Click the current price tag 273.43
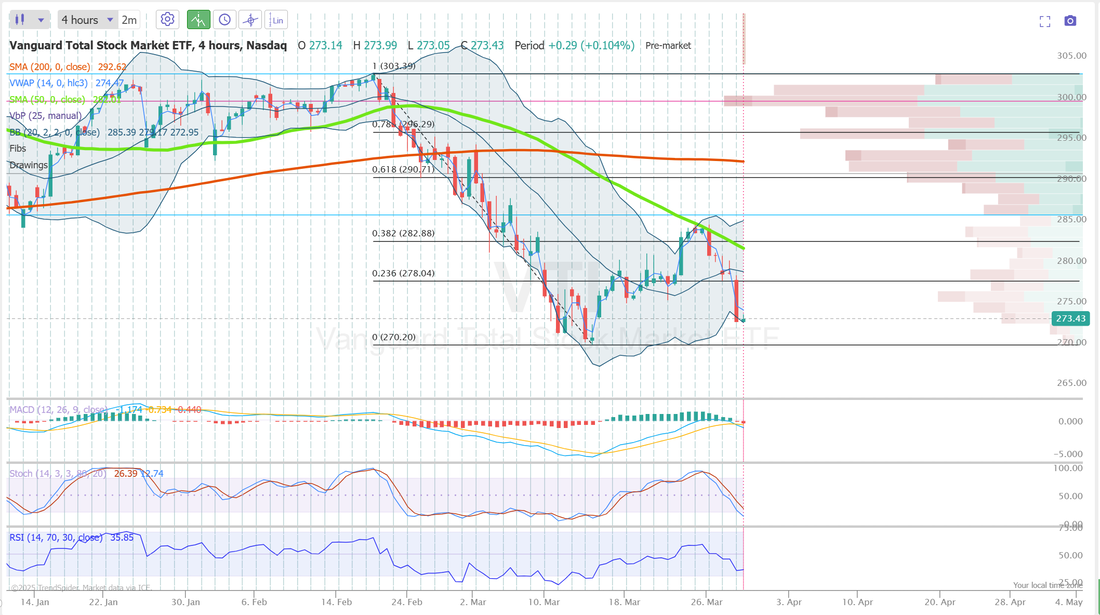The width and height of the screenshot is (1100, 615). tap(1071, 318)
